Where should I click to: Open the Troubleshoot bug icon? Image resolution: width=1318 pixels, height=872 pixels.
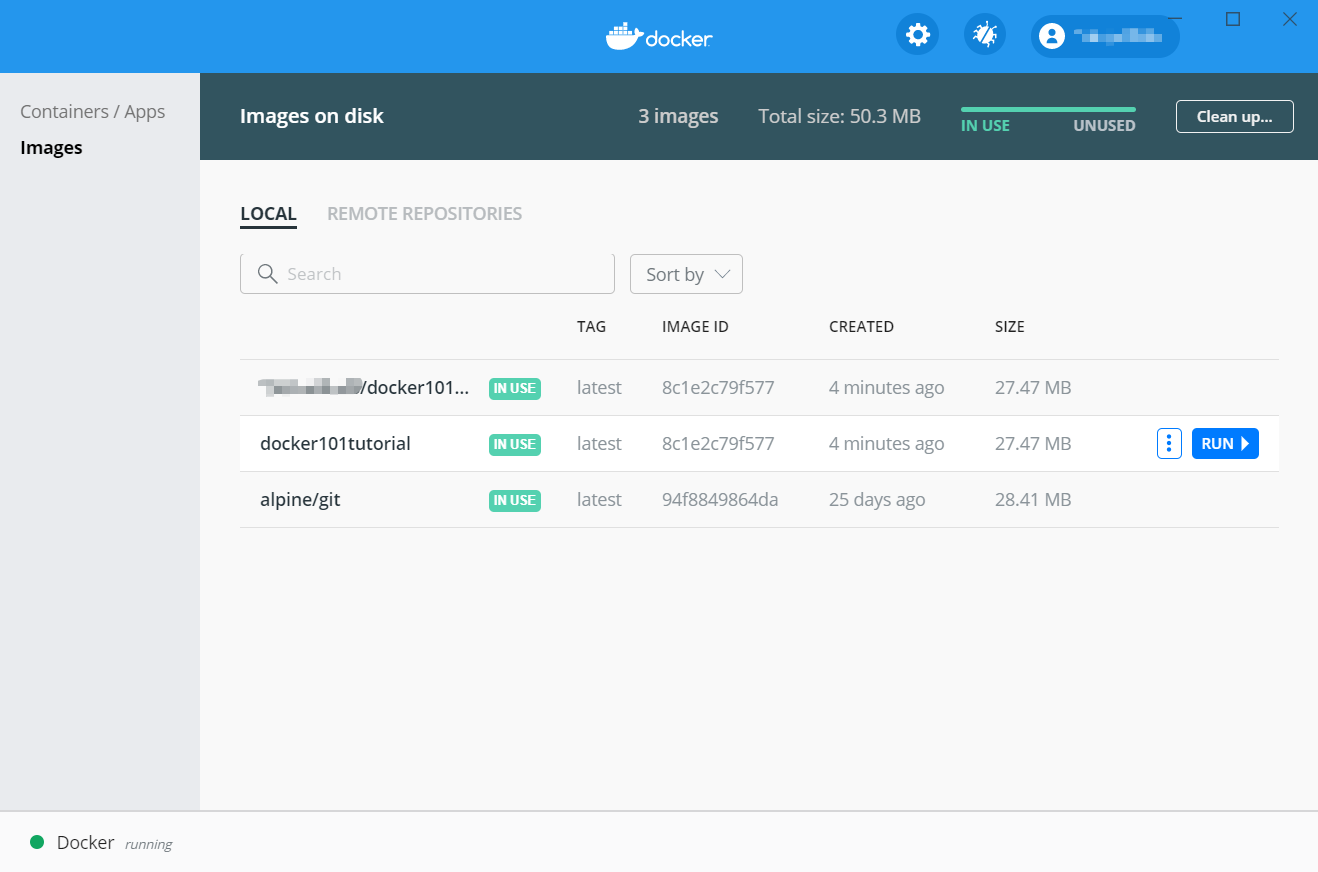(x=985, y=36)
